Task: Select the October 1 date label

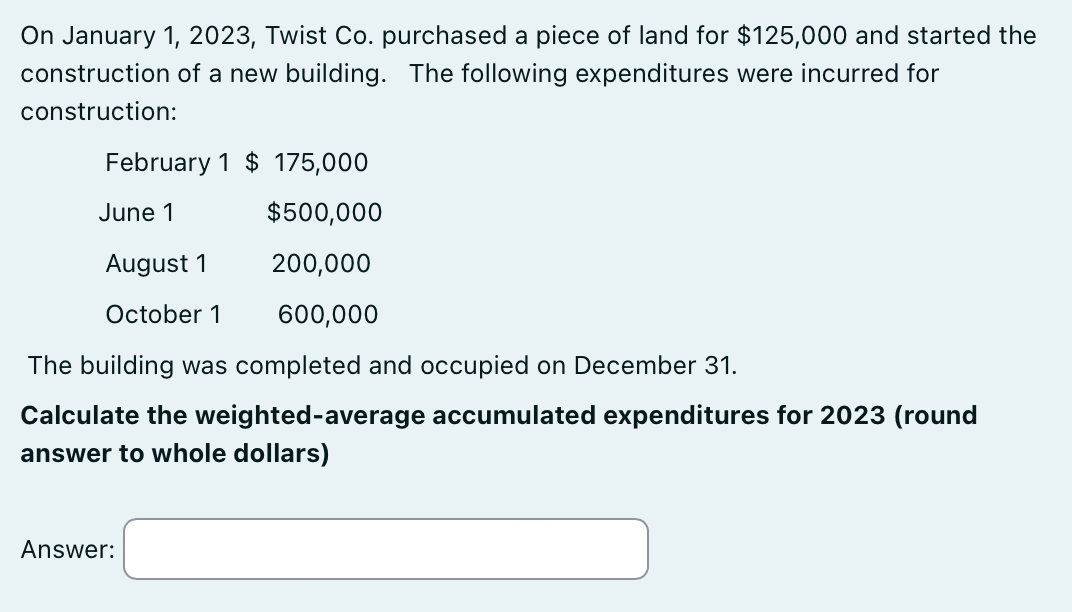Action: 163,314
